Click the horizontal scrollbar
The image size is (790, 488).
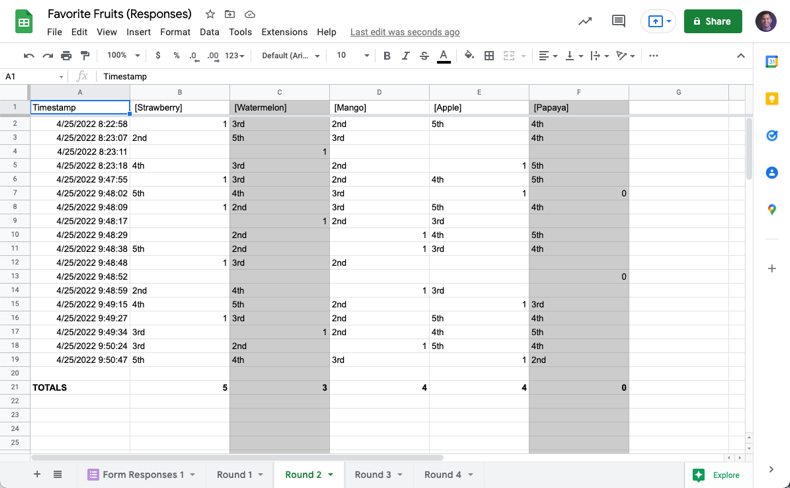[237, 458]
